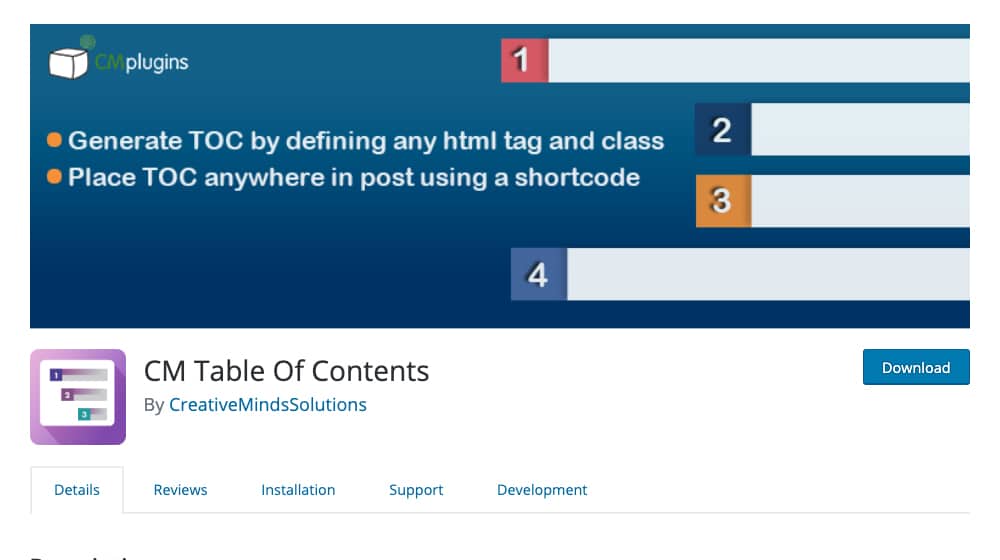This screenshot has width=1000, height=560.
Task: Click the banner text about html tag
Action: (366, 140)
